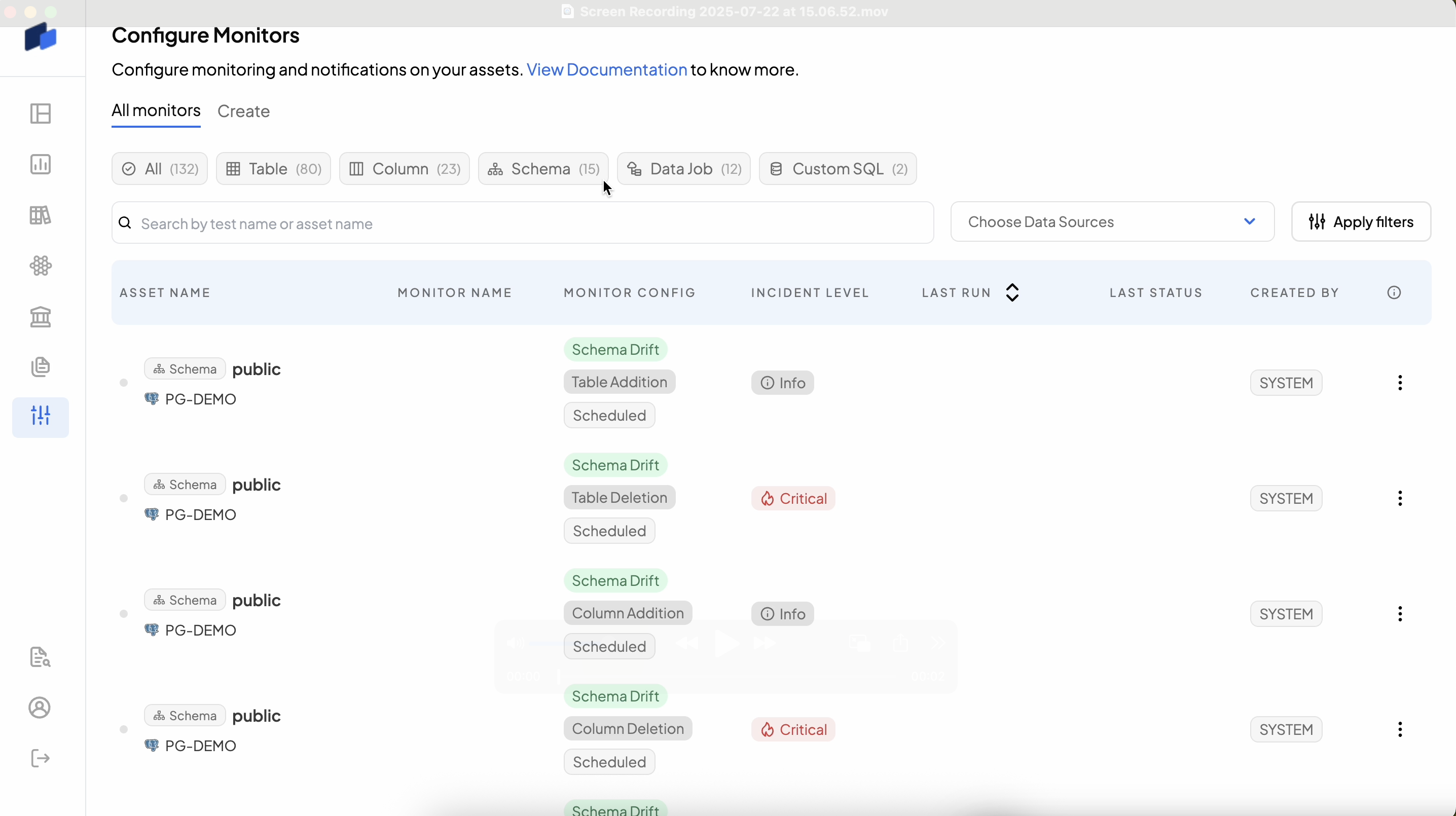Open the table layout sidebar icon
Screen dimensions: 1456x816
pyautogui.click(x=40, y=114)
